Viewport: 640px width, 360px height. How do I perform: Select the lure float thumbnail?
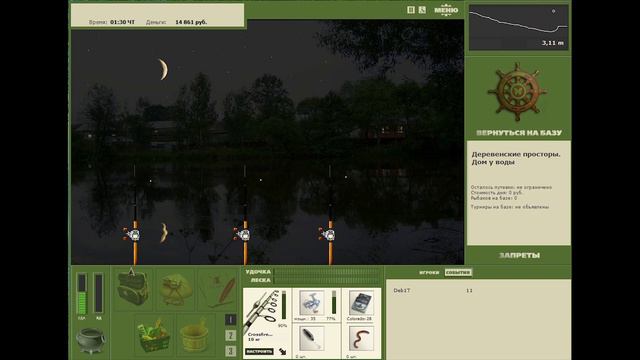311,338
